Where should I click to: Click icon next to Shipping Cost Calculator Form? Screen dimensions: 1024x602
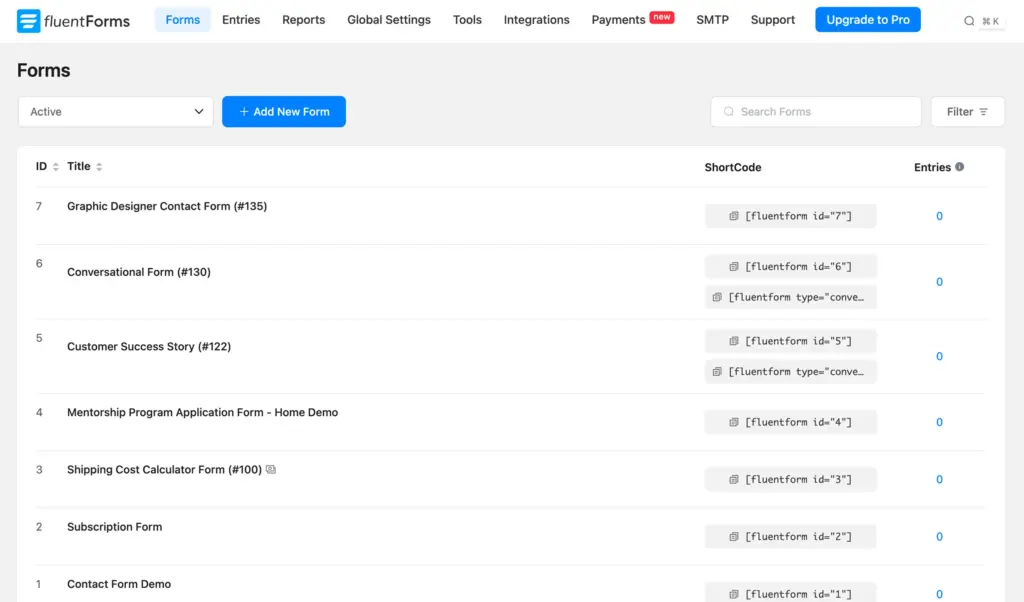coord(271,470)
